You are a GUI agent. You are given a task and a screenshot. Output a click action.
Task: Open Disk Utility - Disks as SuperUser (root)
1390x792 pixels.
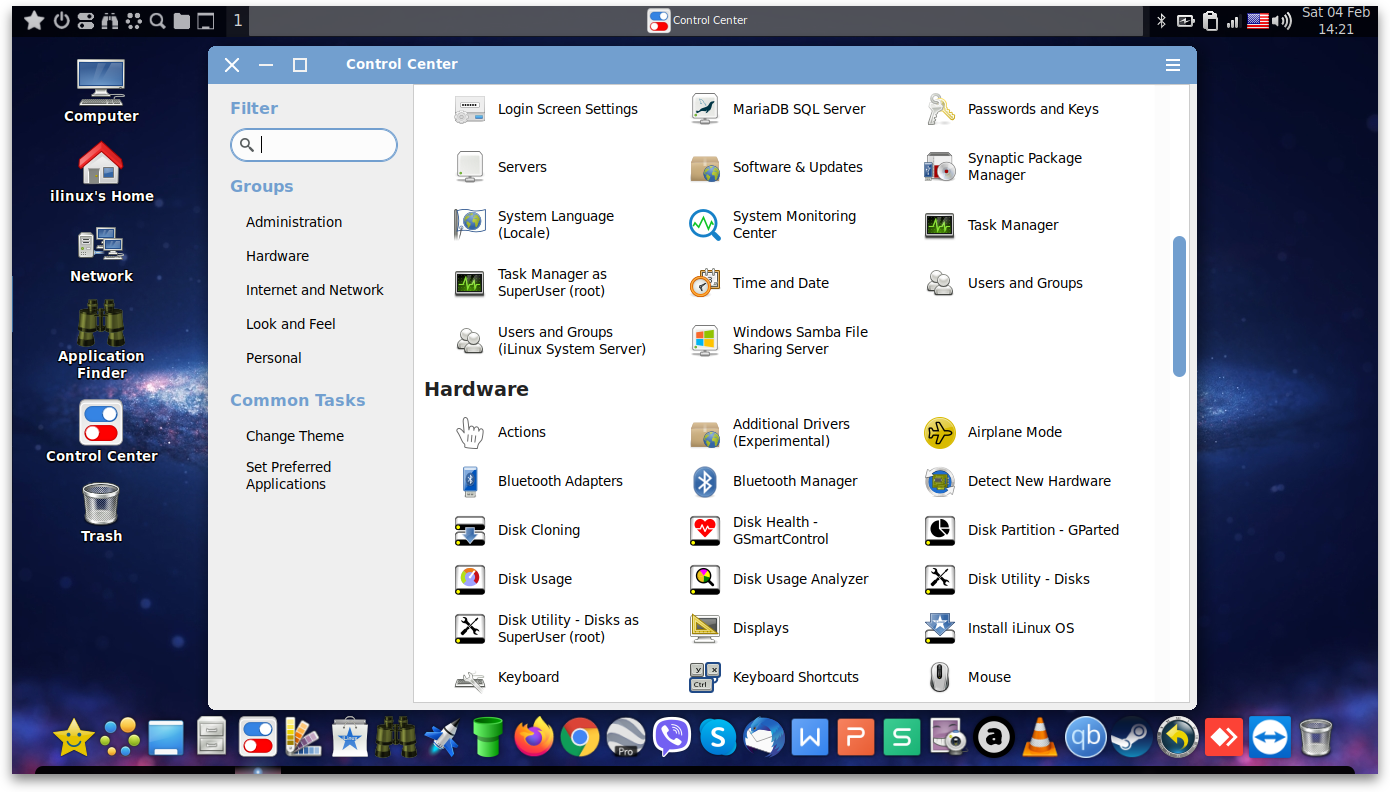tap(547, 628)
